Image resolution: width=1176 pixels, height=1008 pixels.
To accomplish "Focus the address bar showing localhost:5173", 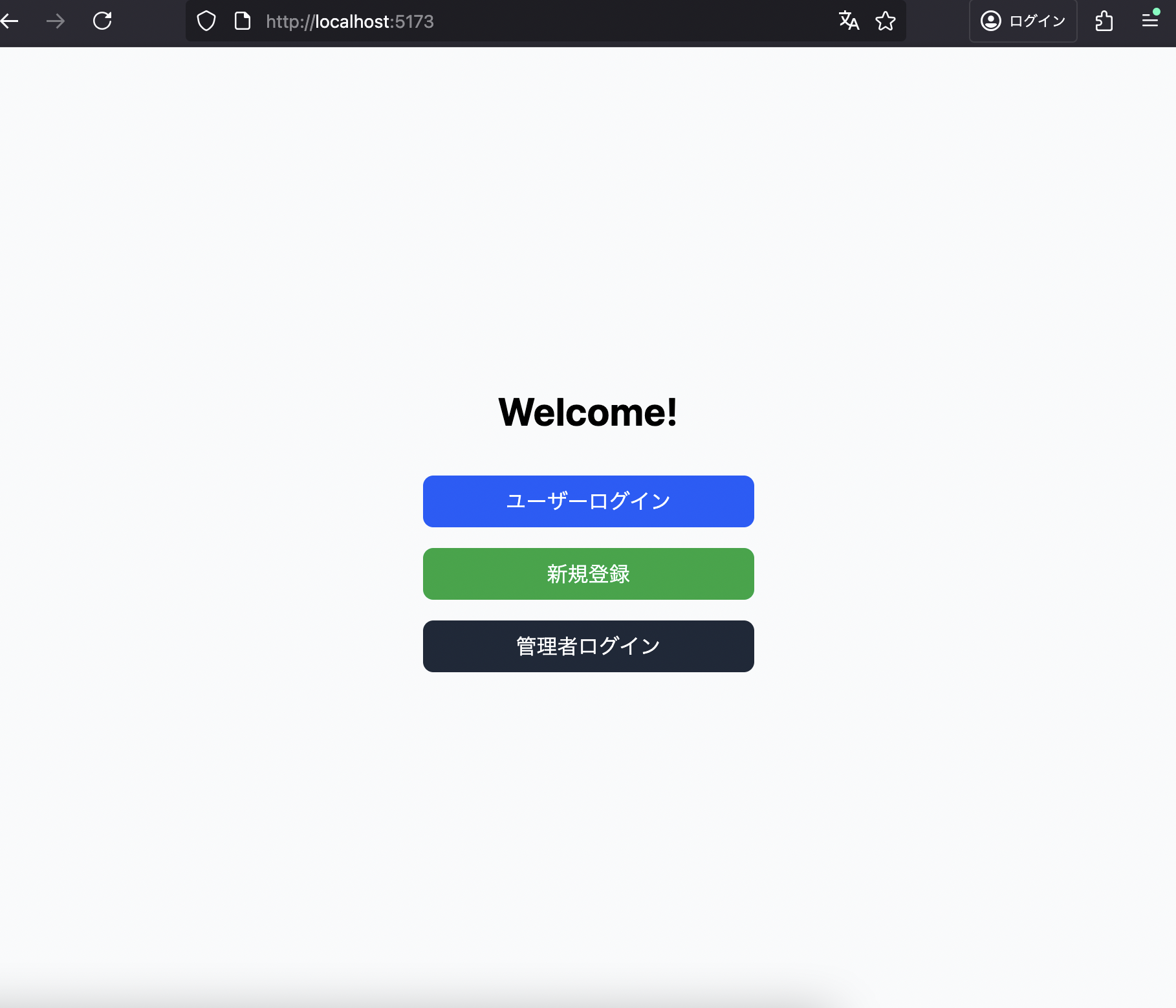I will 517,21.
